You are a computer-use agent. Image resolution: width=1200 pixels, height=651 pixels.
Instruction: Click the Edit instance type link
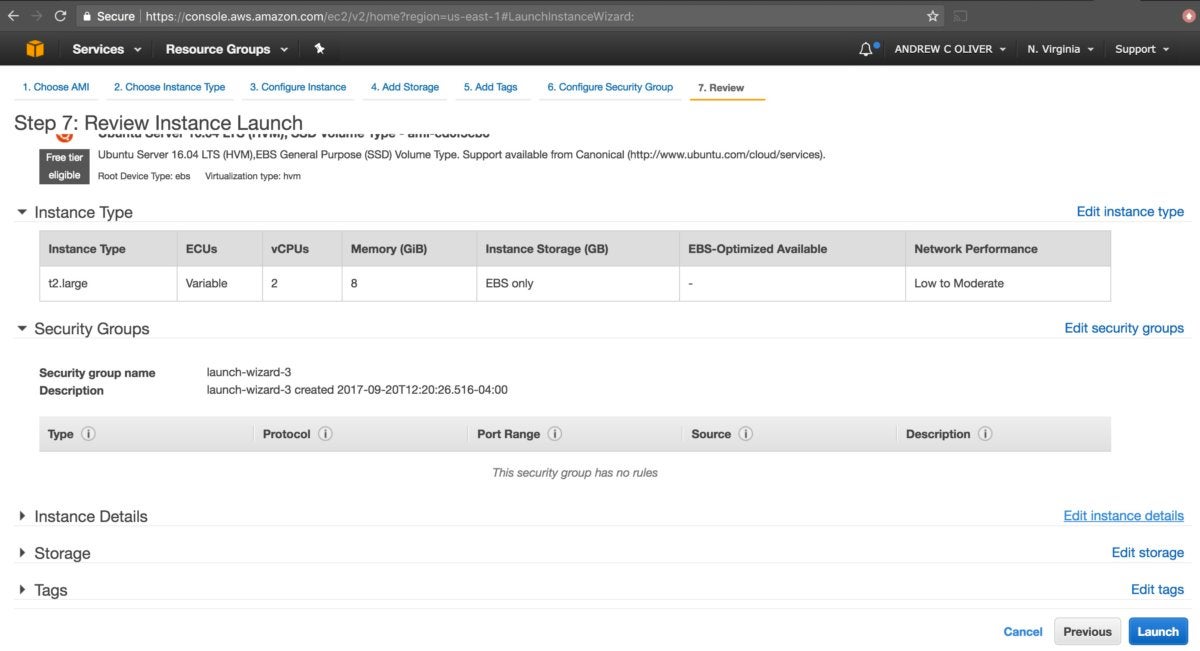(x=1130, y=211)
